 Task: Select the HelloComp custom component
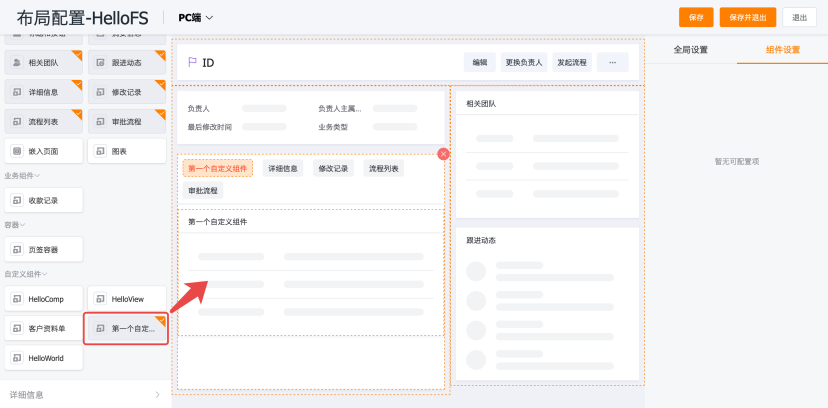[44, 299]
